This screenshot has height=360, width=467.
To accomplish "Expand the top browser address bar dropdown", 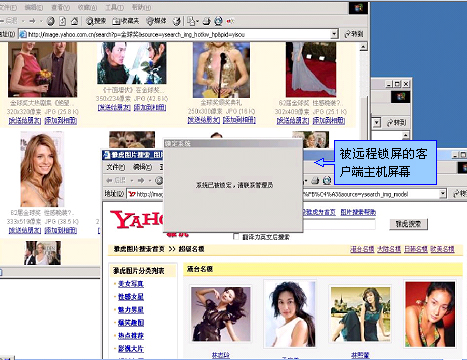I will (334, 34).
